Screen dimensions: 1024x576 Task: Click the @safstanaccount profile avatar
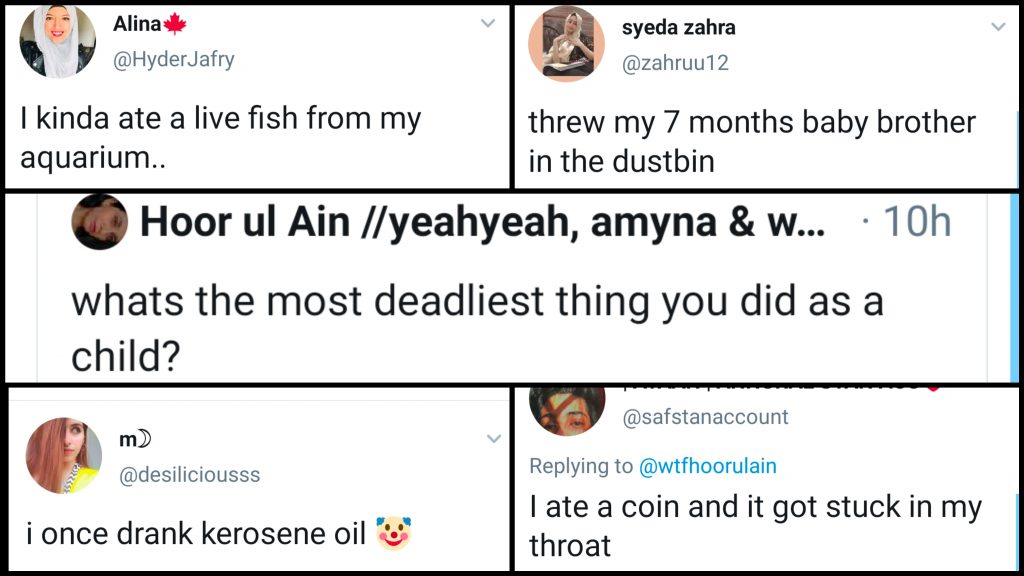567,408
